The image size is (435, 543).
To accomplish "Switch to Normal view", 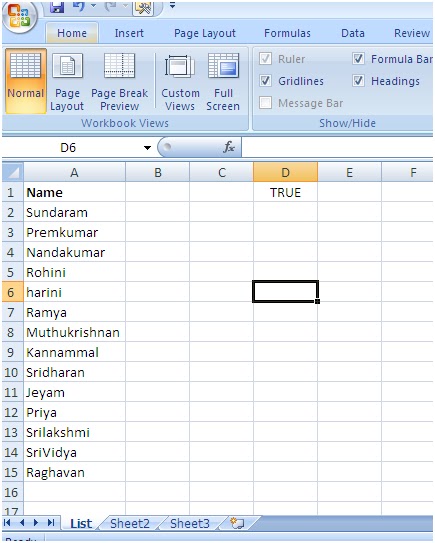I will coord(26,81).
